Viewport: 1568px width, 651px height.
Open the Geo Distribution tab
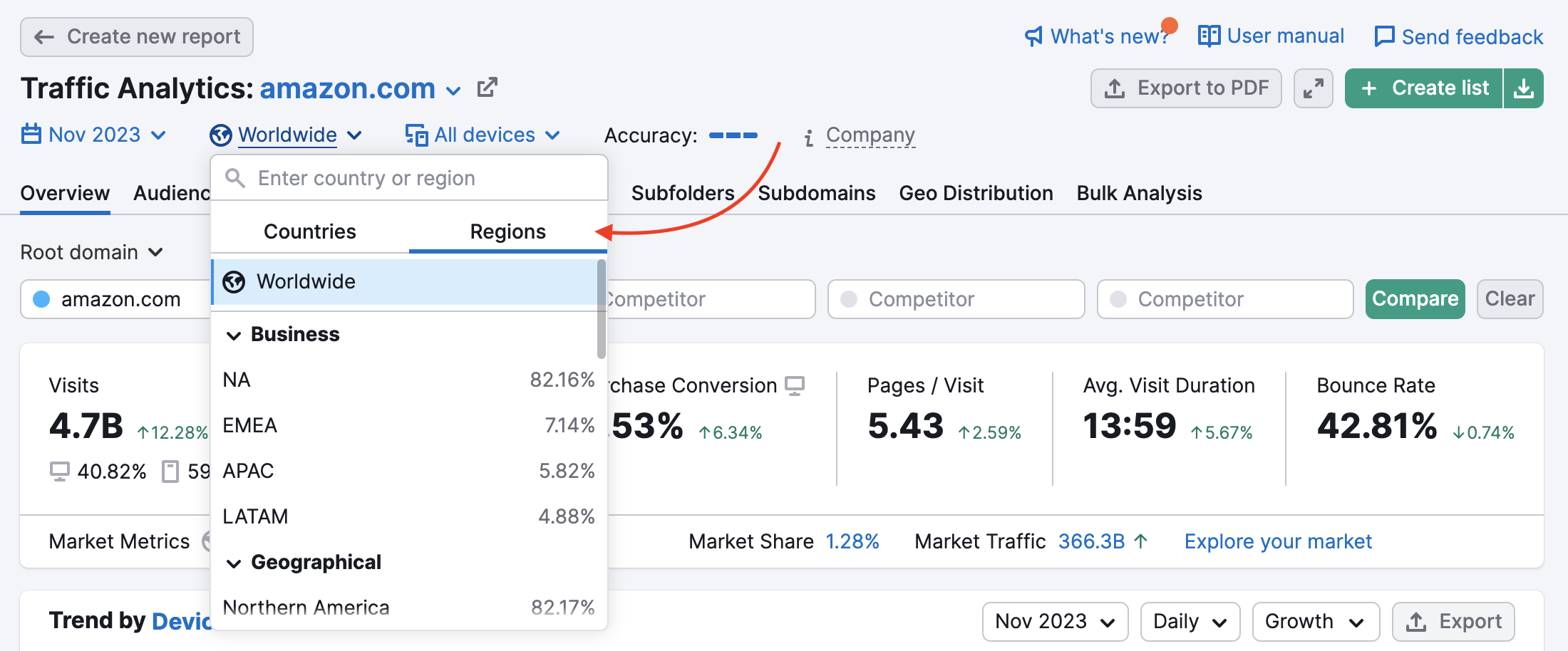tap(976, 193)
